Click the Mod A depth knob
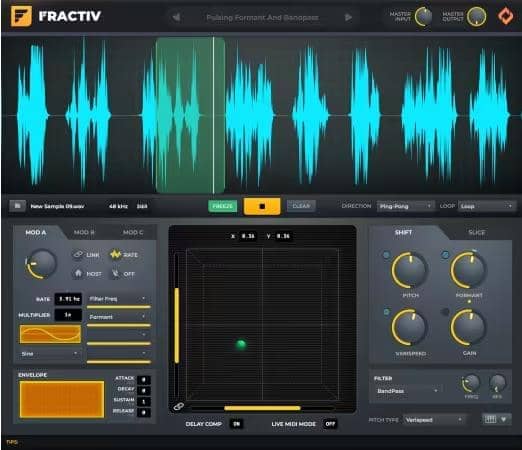 (41, 264)
